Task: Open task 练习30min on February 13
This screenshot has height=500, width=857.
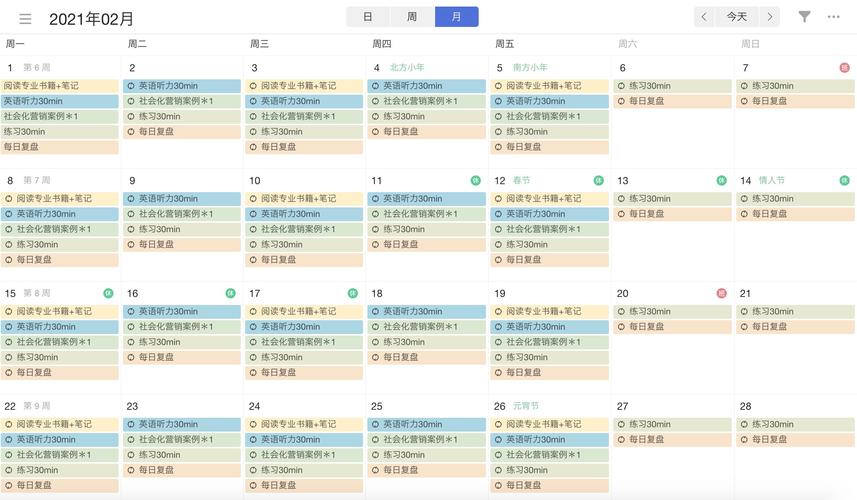Action: (x=673, y=198)
